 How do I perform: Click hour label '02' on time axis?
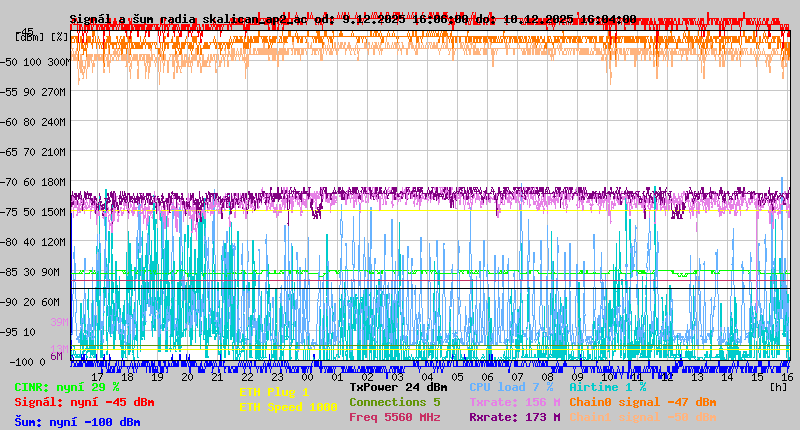(x=367, y=377)
